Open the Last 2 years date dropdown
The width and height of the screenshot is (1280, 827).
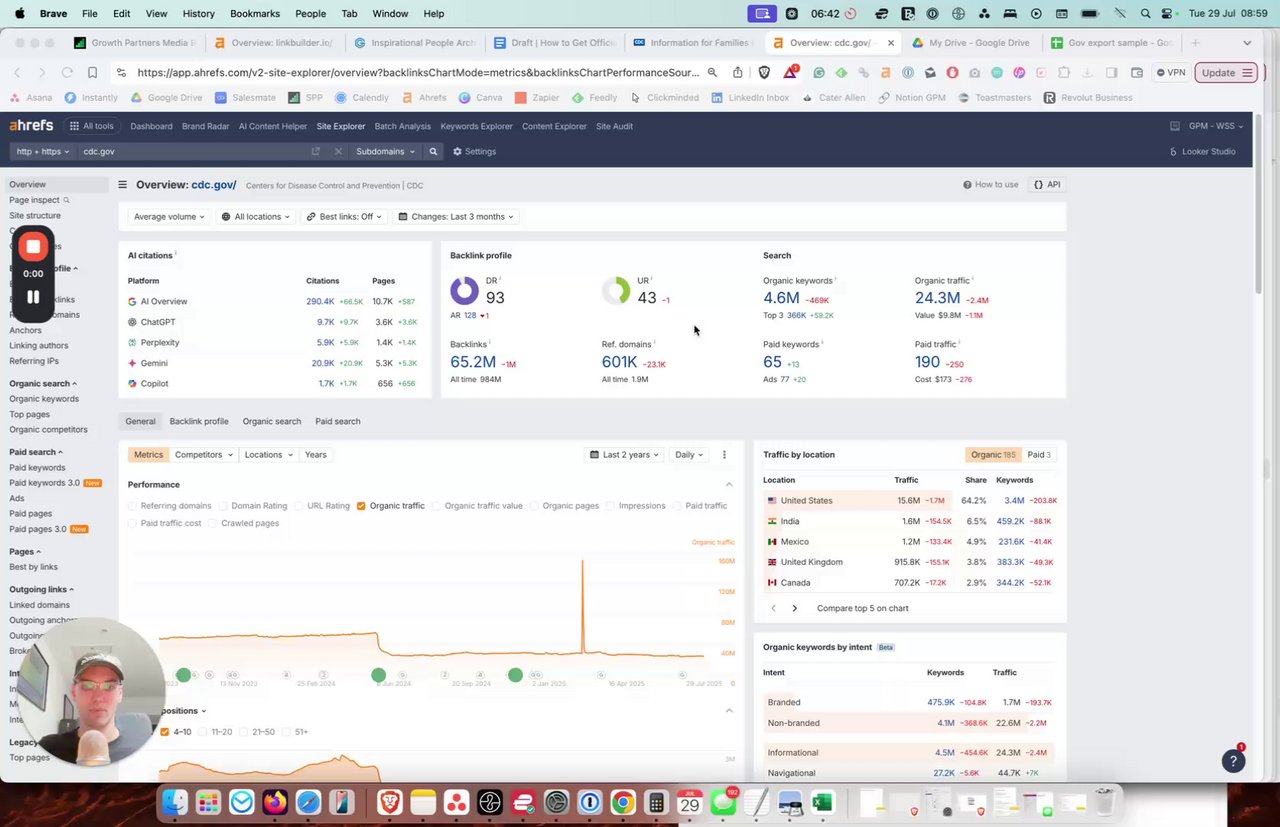[626, 455]
